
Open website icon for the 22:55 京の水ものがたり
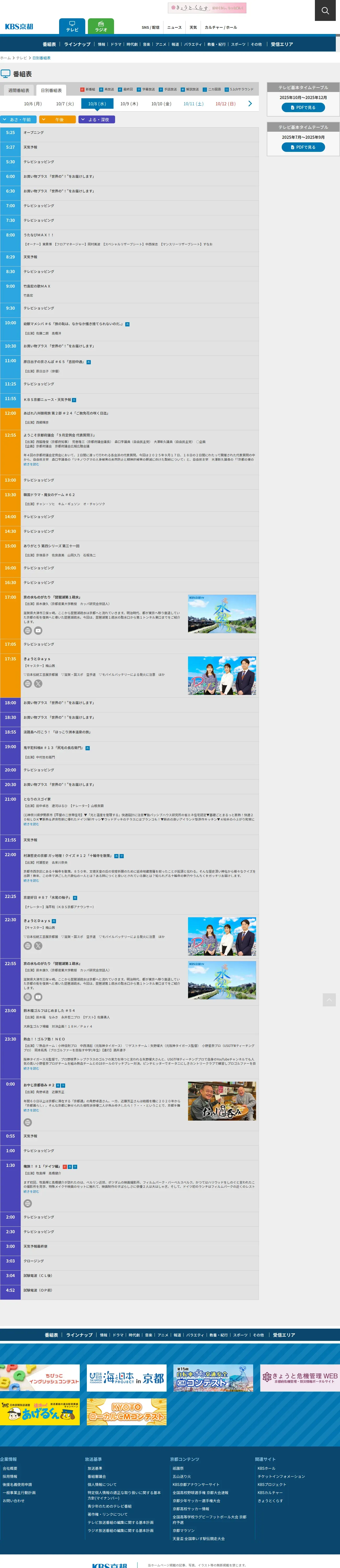27,997
